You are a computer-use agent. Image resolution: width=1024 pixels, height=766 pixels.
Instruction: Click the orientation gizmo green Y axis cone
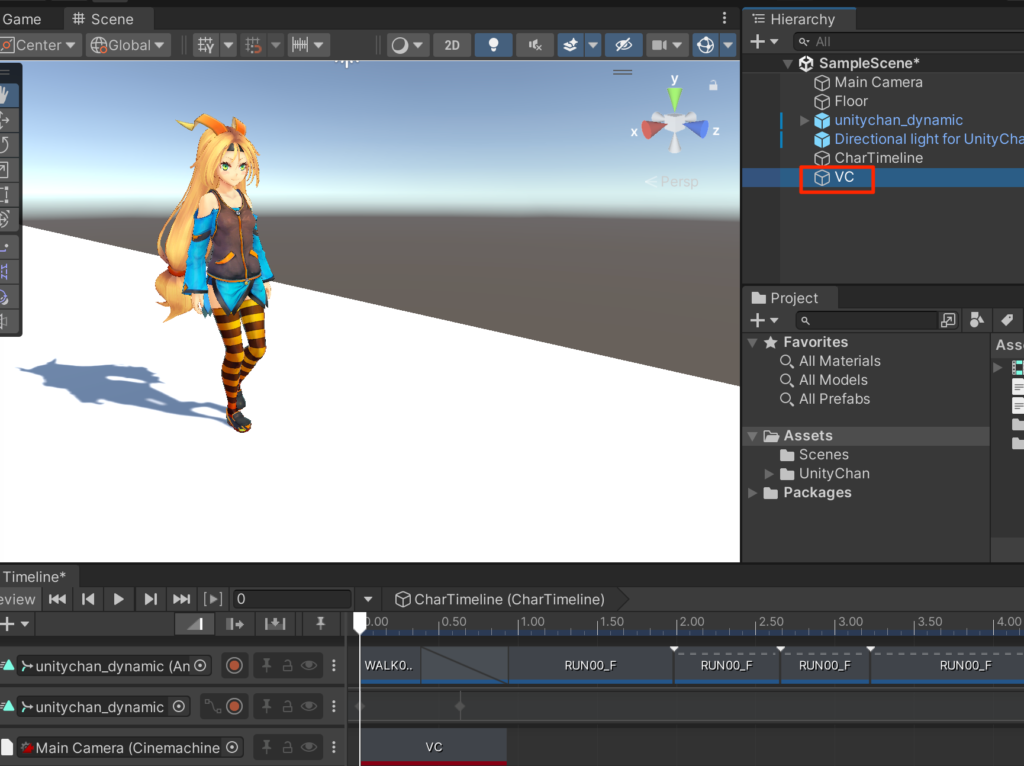(675, 99)
